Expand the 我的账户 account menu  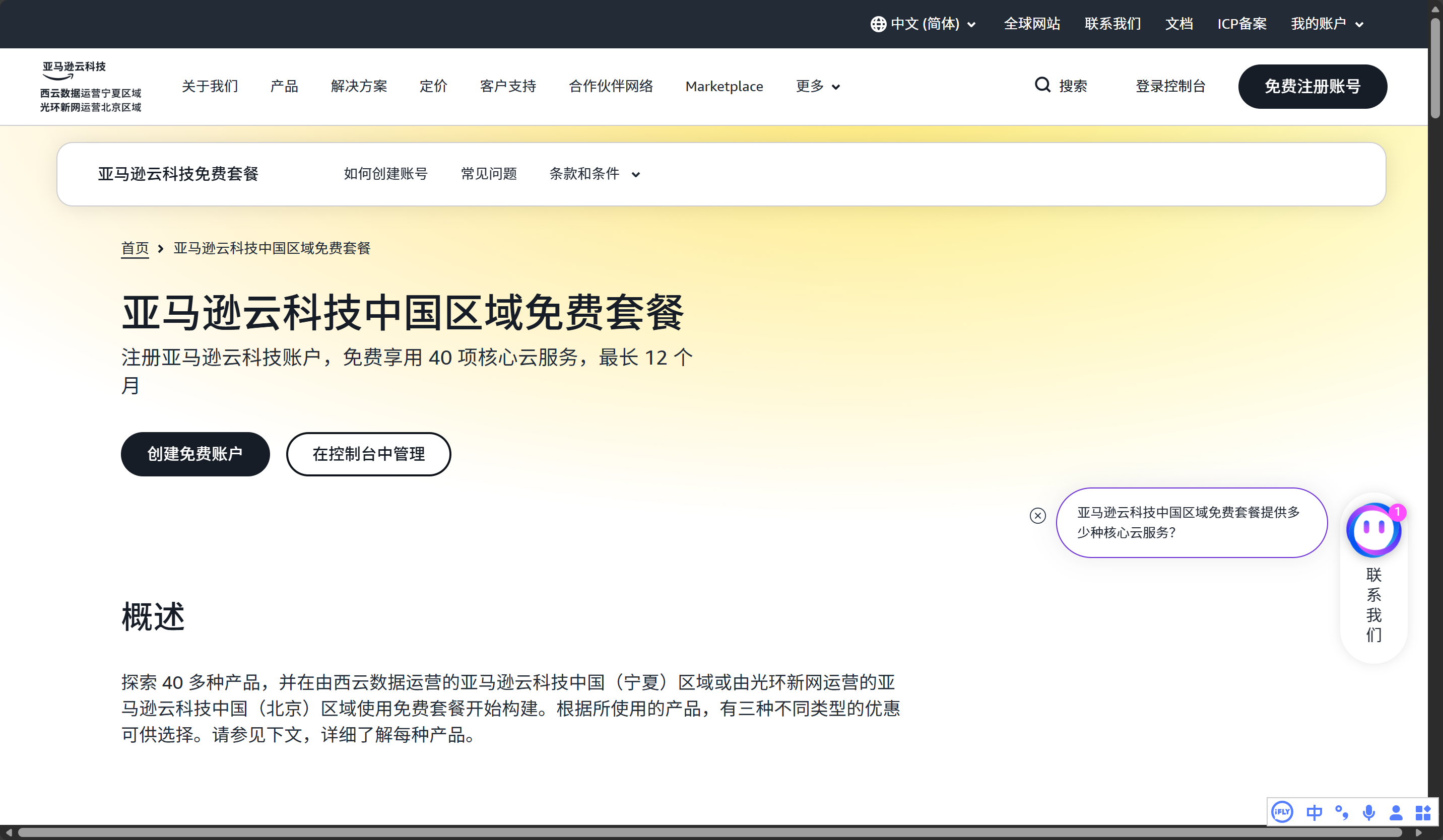(1327, 24)
